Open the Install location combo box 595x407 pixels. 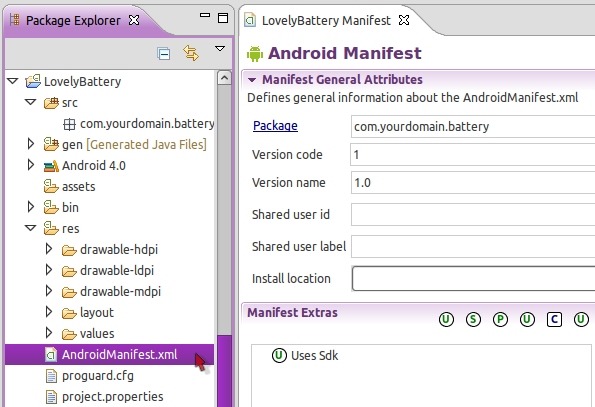(x=474, y=278)
